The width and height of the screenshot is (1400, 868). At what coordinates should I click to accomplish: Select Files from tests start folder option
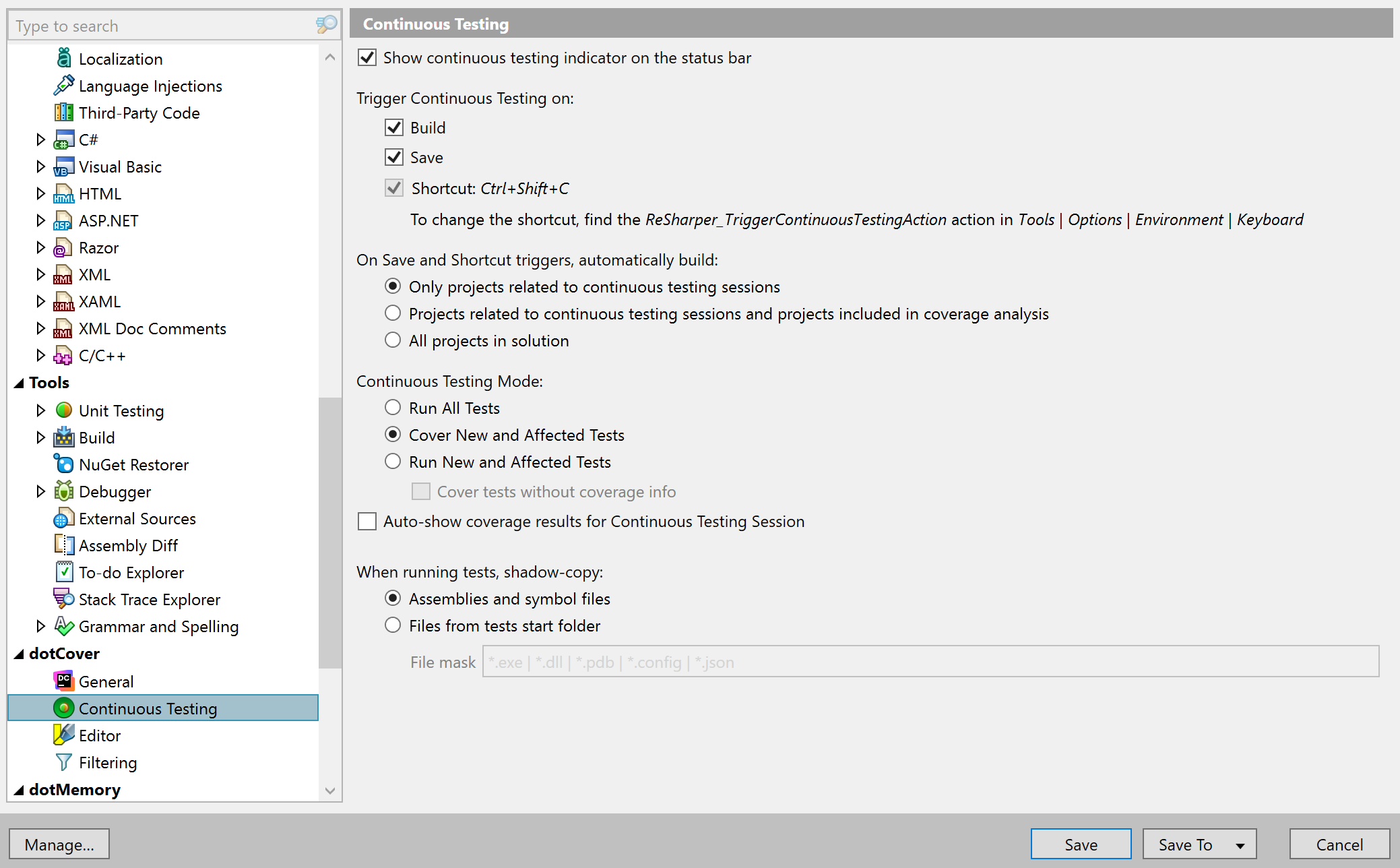pos(393,625)
